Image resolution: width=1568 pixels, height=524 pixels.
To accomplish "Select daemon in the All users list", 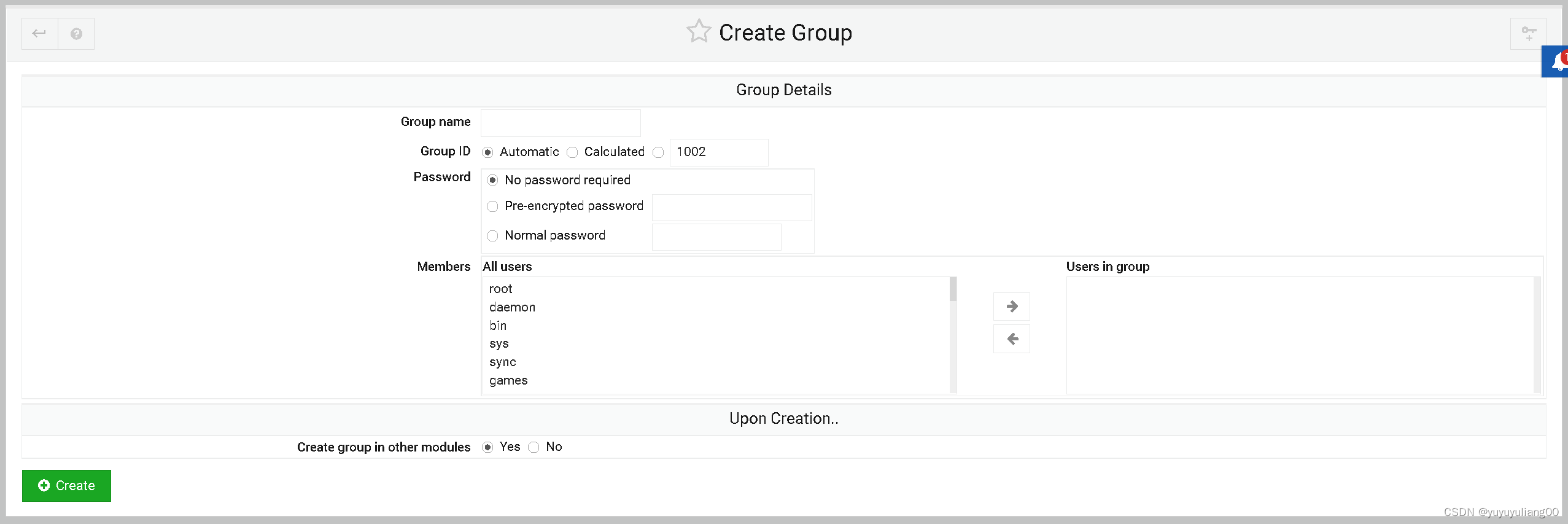I will pos(512,307).
